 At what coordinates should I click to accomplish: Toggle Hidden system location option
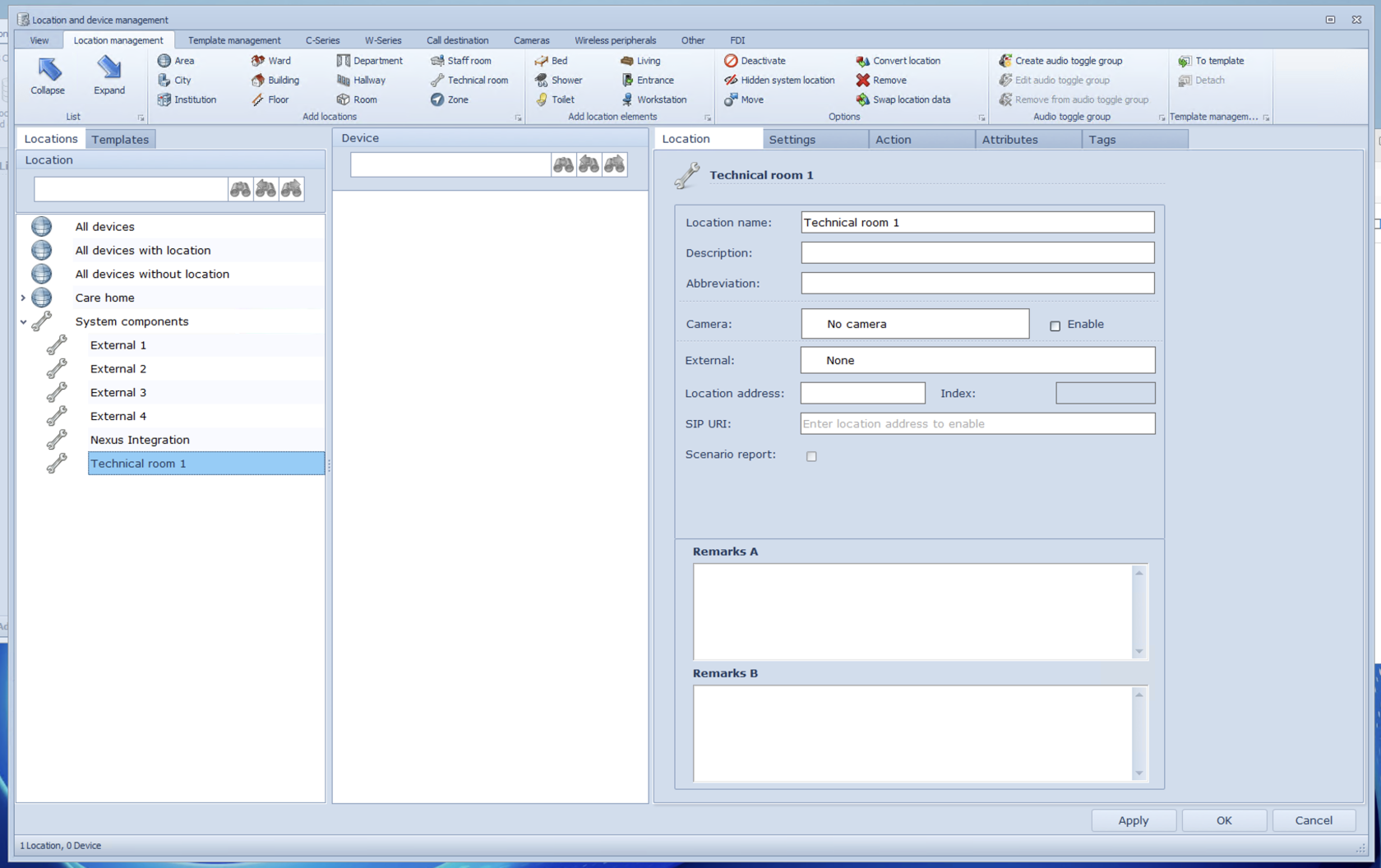click(731, 80)
